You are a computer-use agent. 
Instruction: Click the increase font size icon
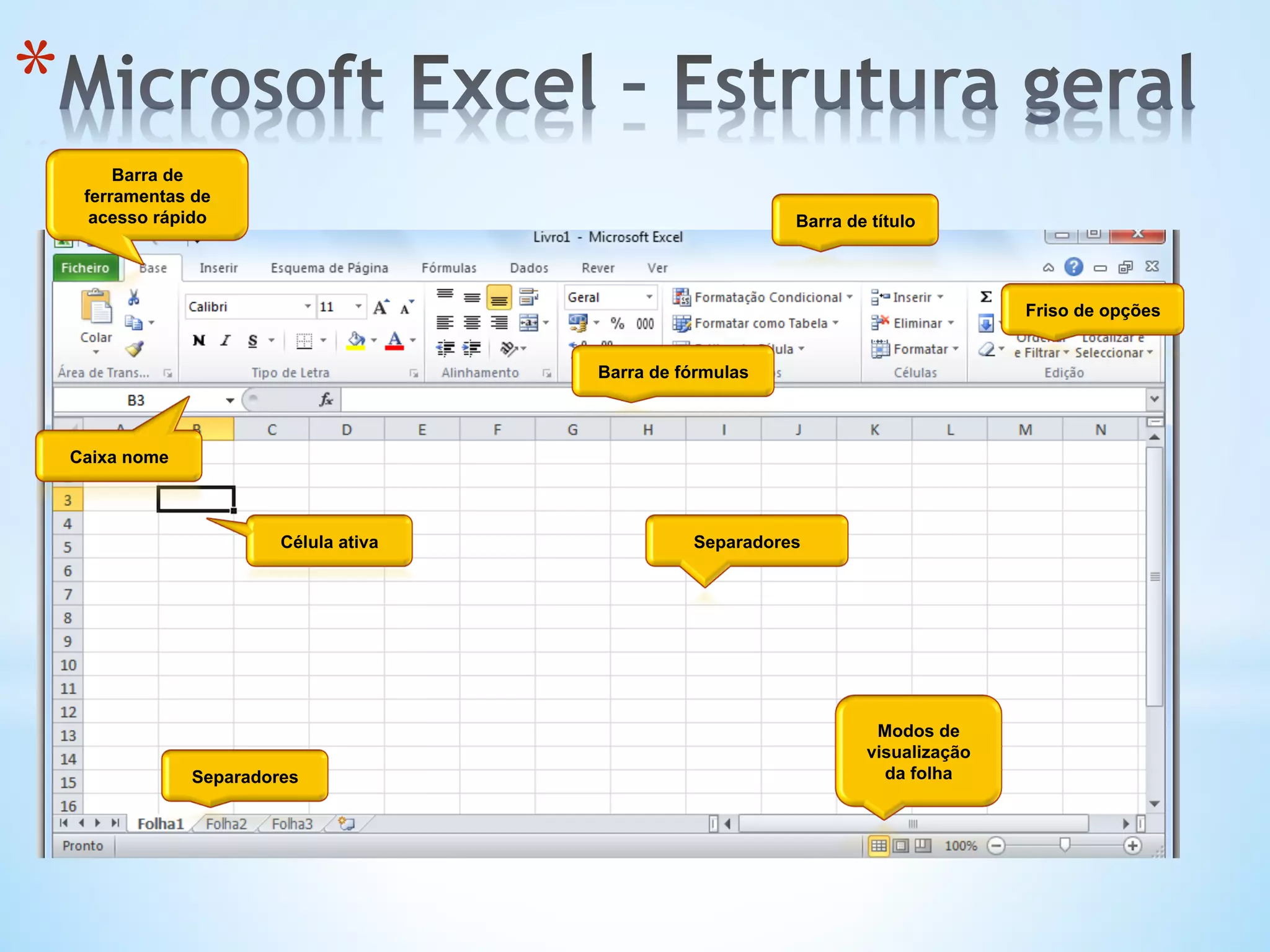click(x=380, y=307)
